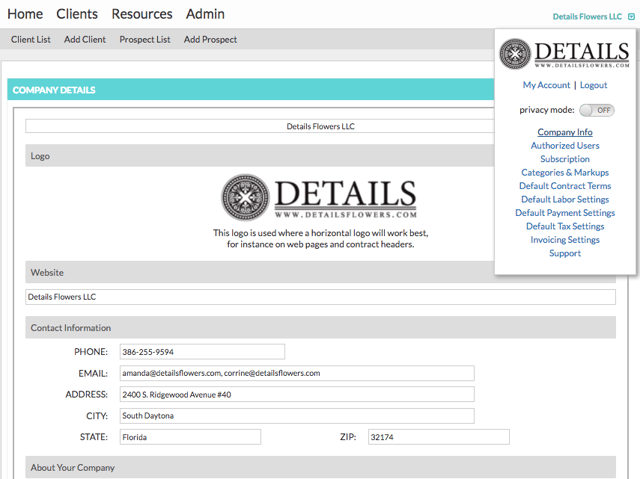Click the Logout link
Screen dimensions: 640x479
(593, 85)
